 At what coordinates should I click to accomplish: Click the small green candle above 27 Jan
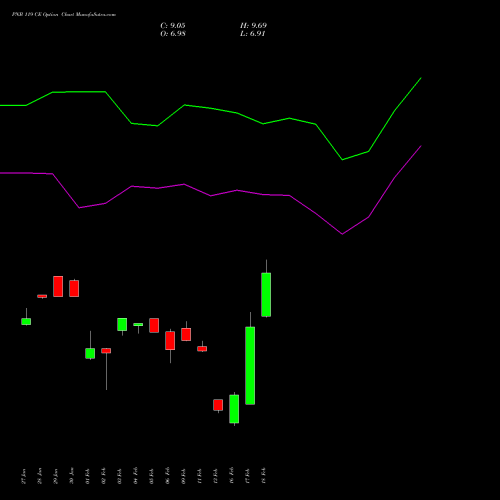[x=26, y=322]
